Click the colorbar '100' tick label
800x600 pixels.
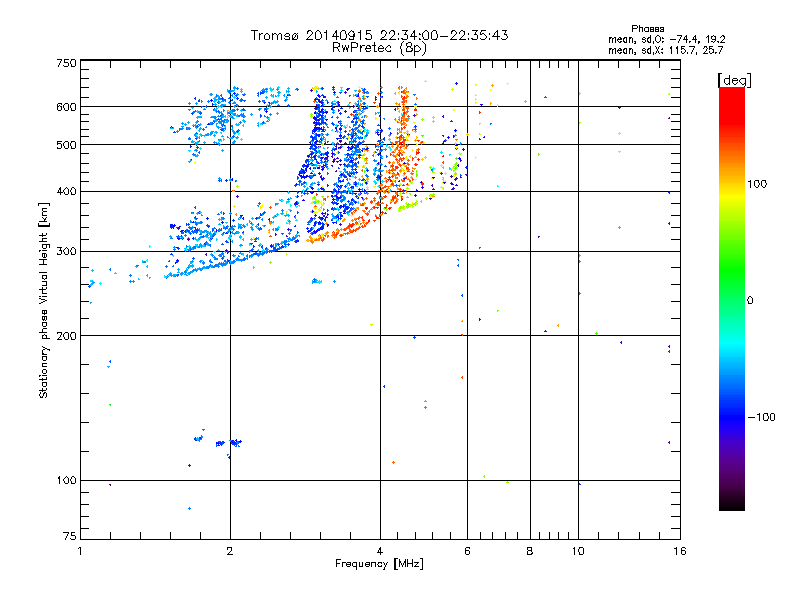pyautogui.click(x=757, y=184)
